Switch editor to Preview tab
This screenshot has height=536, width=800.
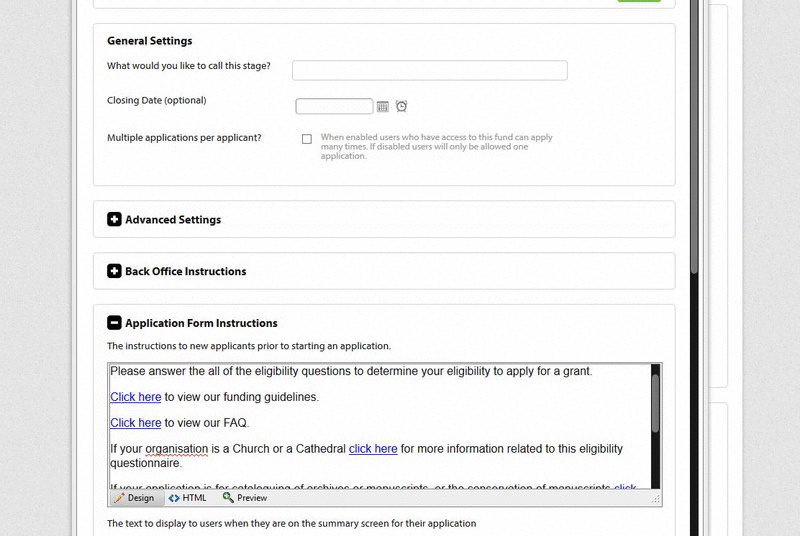pyautogui.click(x=245, y=498)
